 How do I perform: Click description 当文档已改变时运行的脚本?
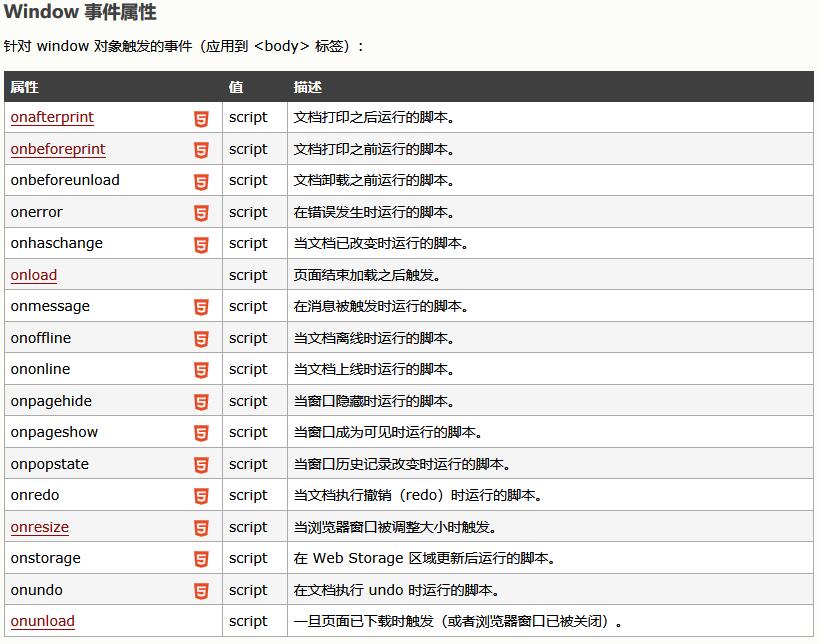point(381,243)
